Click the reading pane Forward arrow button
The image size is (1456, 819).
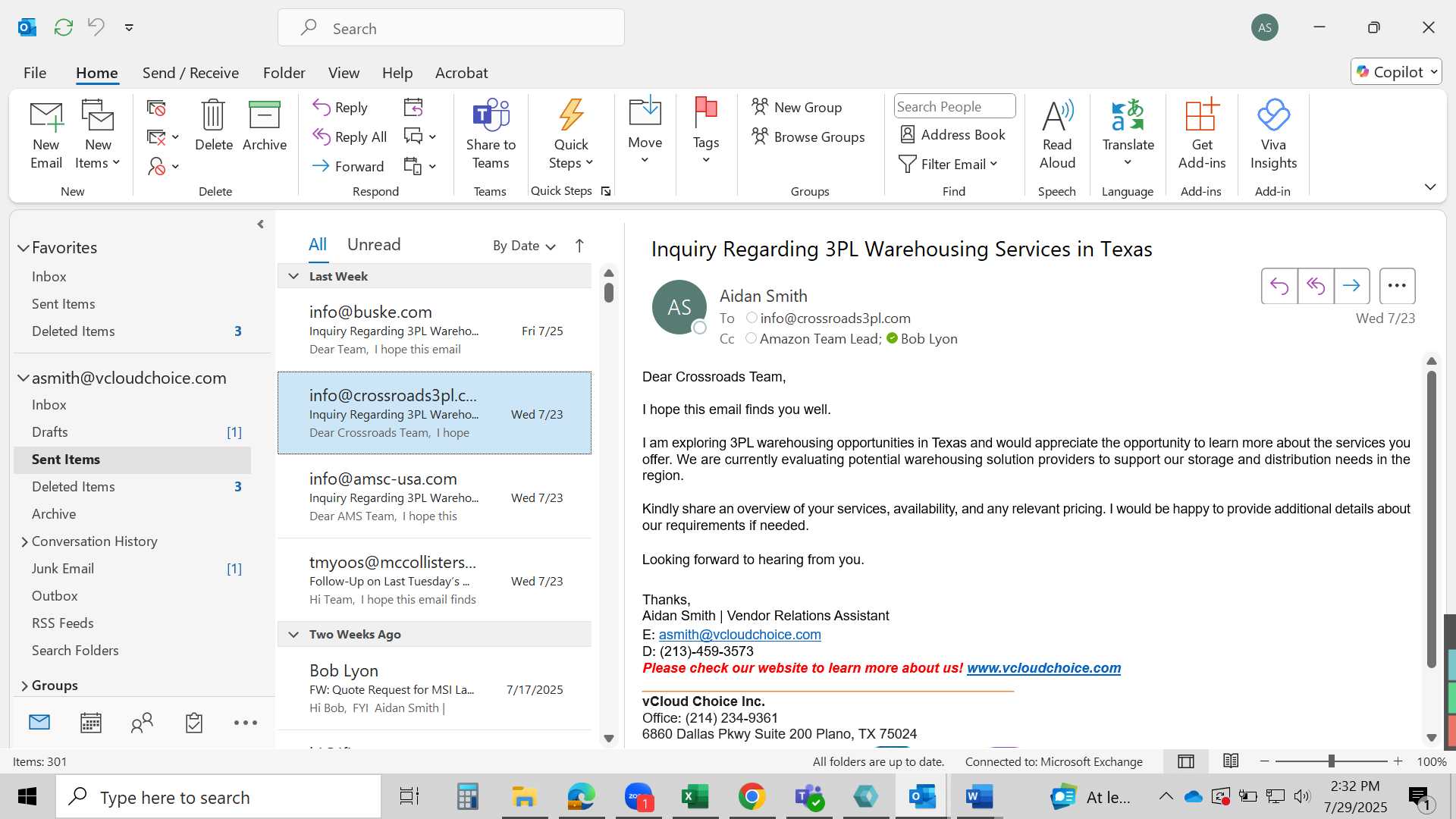tap(1351, 286)
